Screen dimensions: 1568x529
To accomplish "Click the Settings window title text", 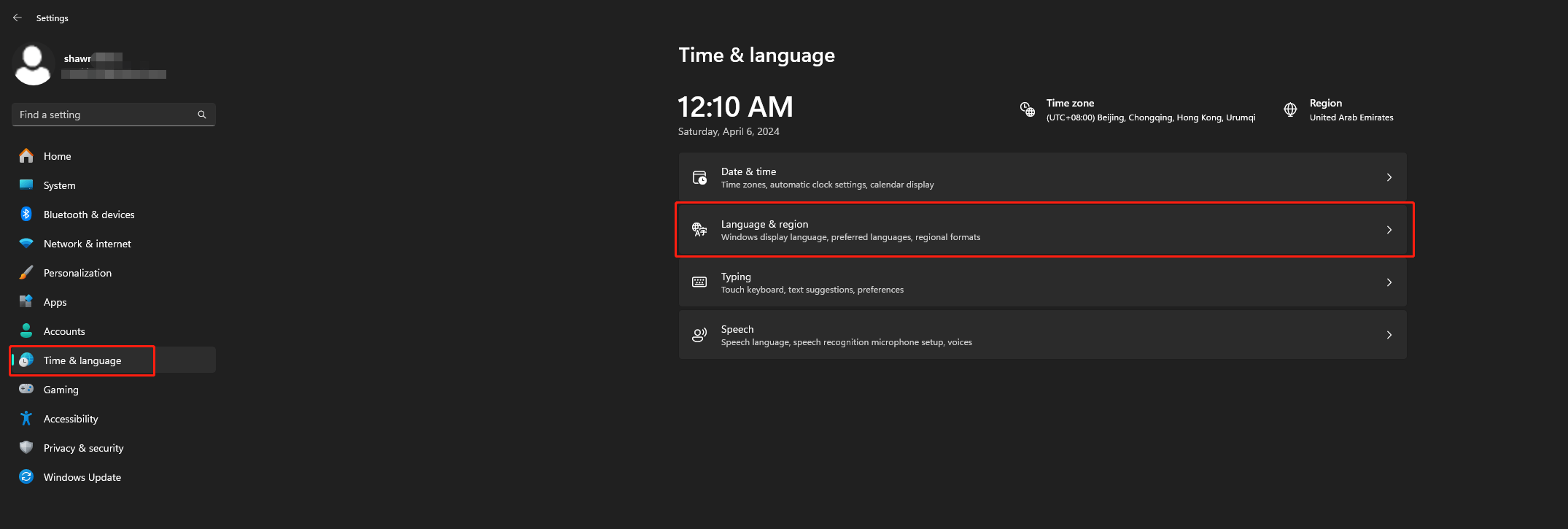I will [53, 18].
